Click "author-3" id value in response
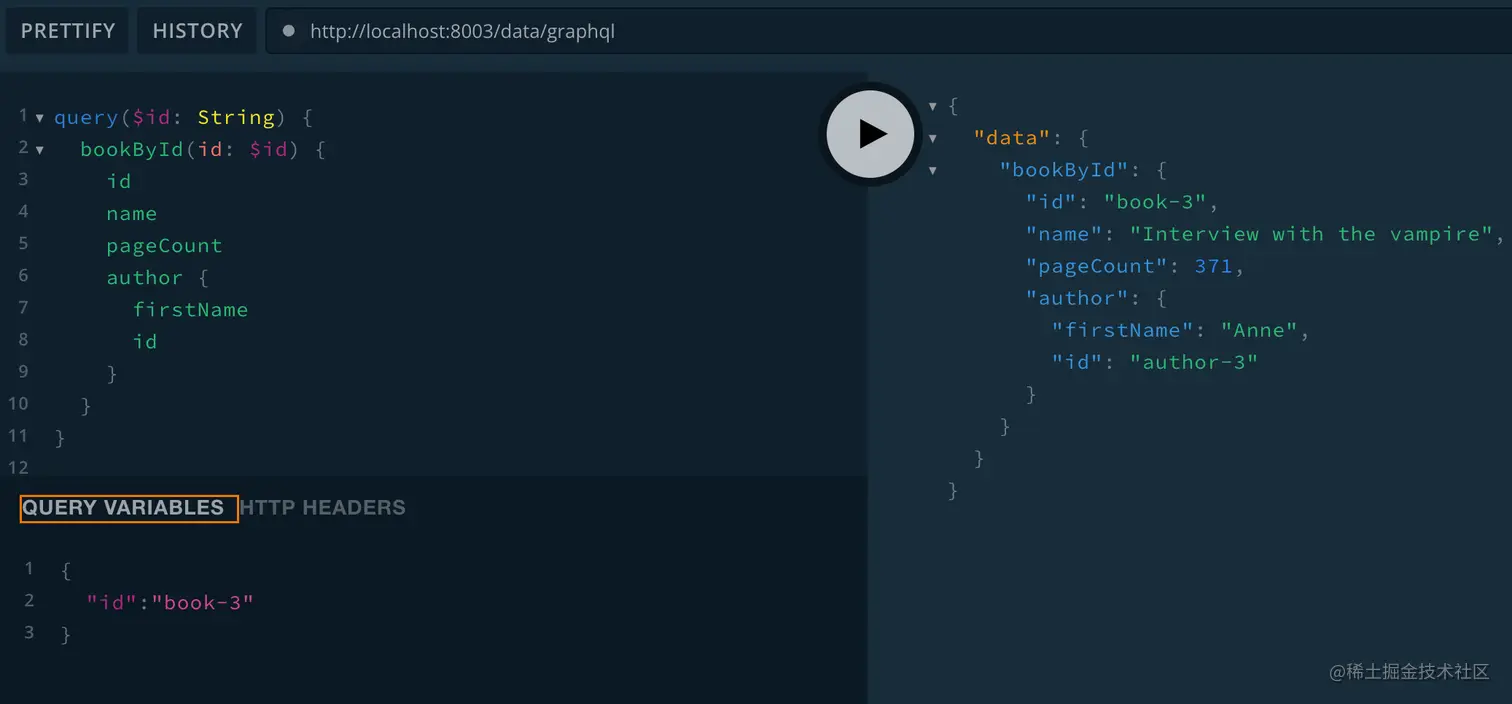 (1194, 362)
